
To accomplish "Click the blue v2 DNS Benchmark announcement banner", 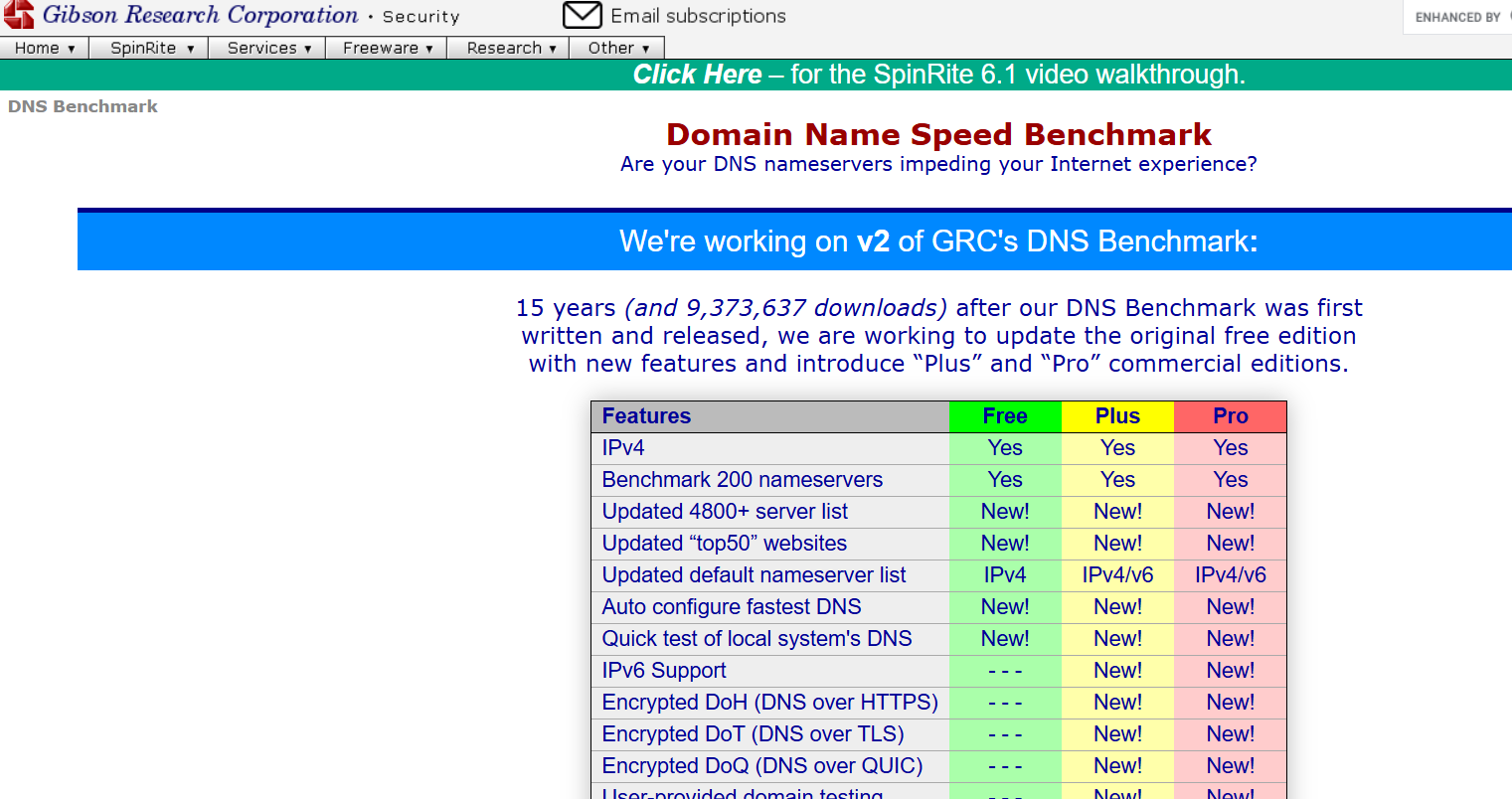I will coord(938,241).
